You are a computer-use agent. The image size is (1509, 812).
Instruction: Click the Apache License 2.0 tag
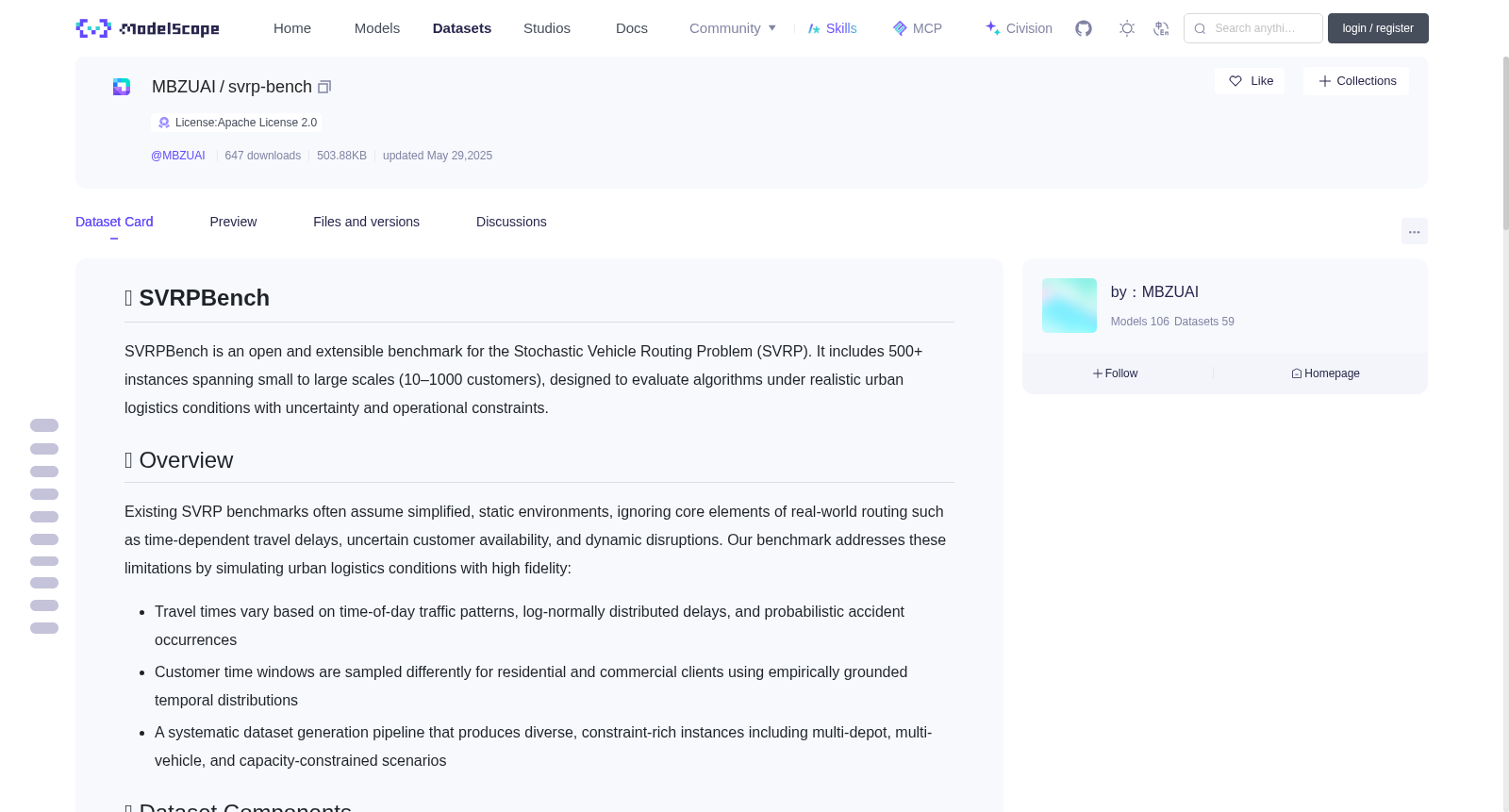pos(237,123)
